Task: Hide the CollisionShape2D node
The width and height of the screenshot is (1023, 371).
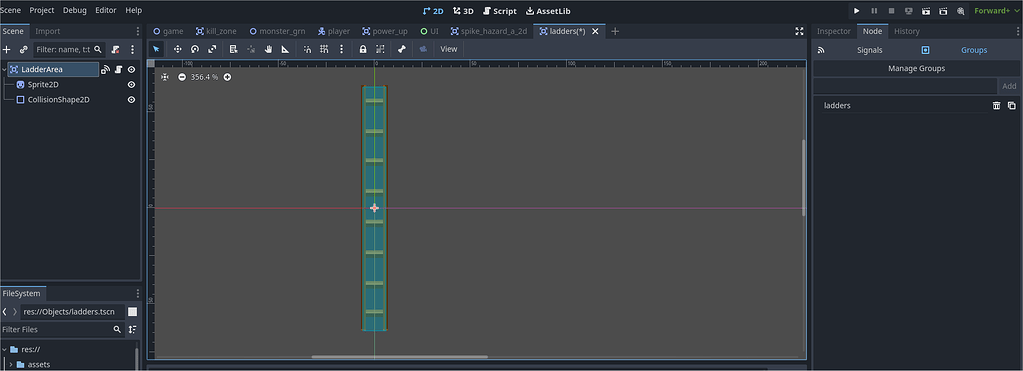Action: pyautogui.click(x=131, y=100)
